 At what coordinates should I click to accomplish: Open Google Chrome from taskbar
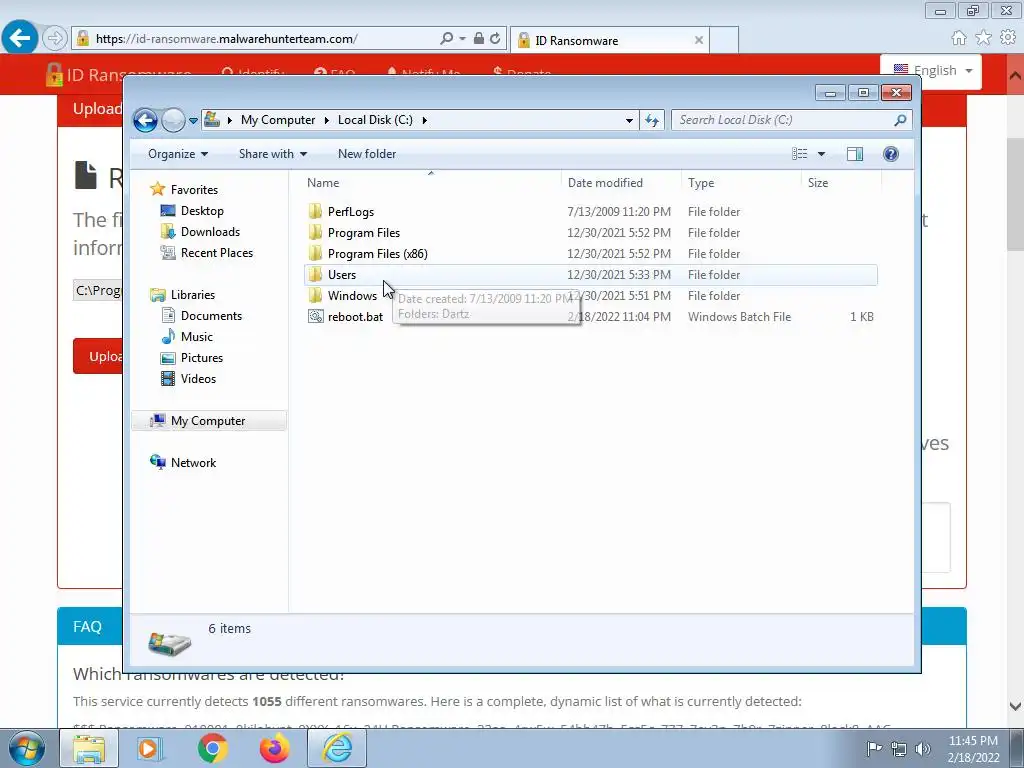(x=212, y=748)
